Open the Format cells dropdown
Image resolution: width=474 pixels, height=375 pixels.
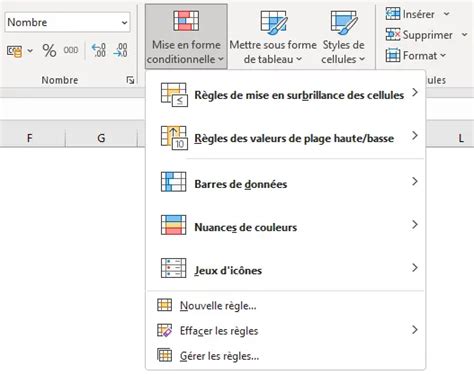(416, 55)
